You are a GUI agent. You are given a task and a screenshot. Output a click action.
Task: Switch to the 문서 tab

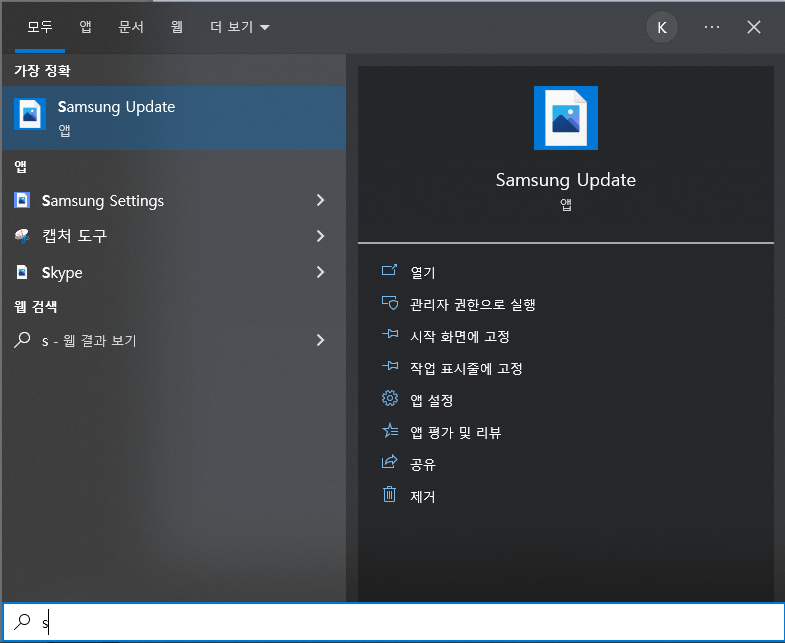(x=131, y=27)
